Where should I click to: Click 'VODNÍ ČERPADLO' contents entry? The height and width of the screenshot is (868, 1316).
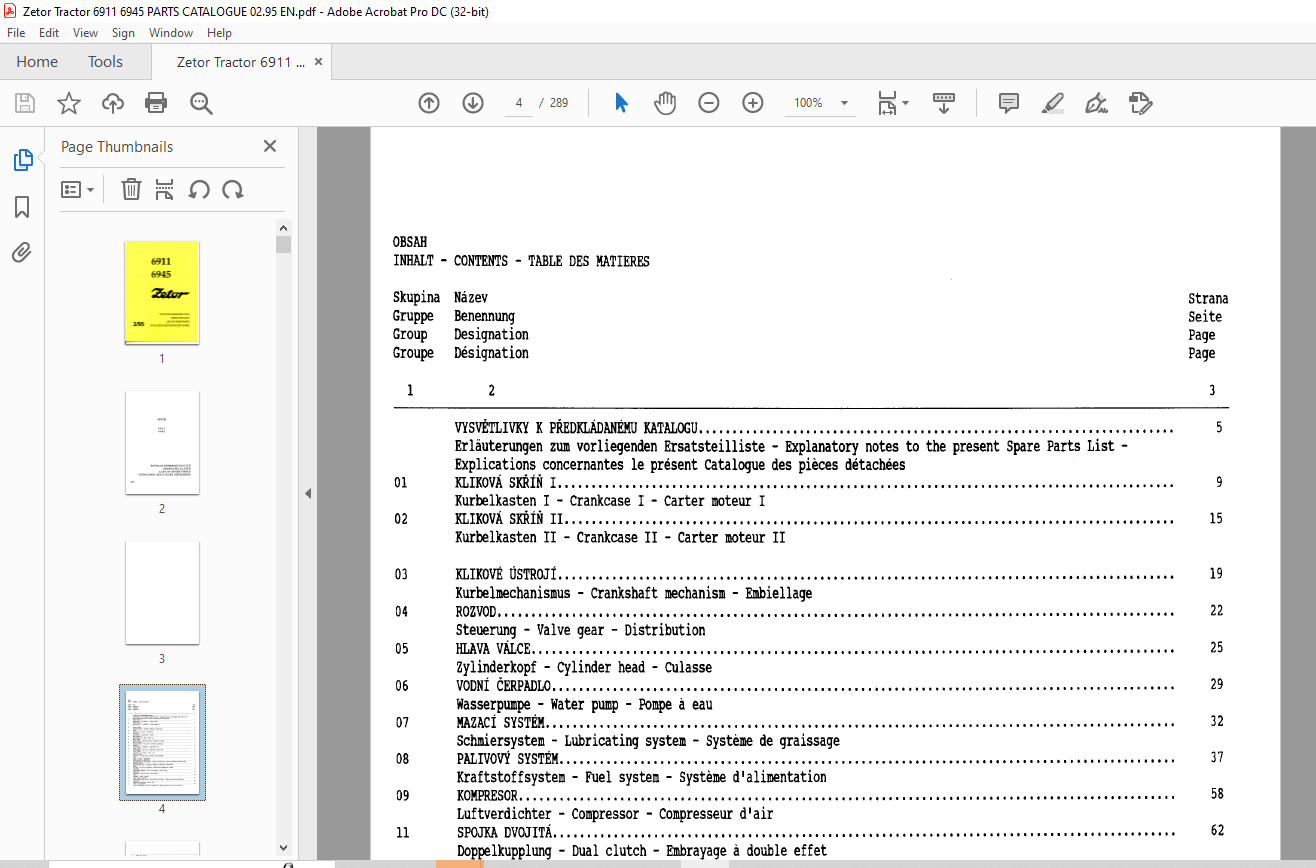pyautogui.click(x=504, y=686)
